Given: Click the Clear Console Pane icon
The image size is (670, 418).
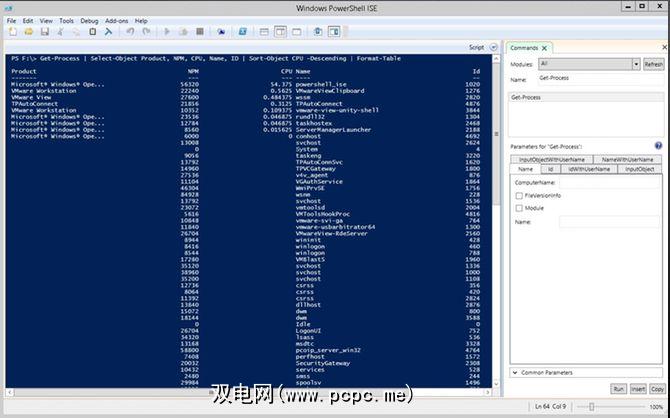Looking at the screenshot, I should coord(109,32).
